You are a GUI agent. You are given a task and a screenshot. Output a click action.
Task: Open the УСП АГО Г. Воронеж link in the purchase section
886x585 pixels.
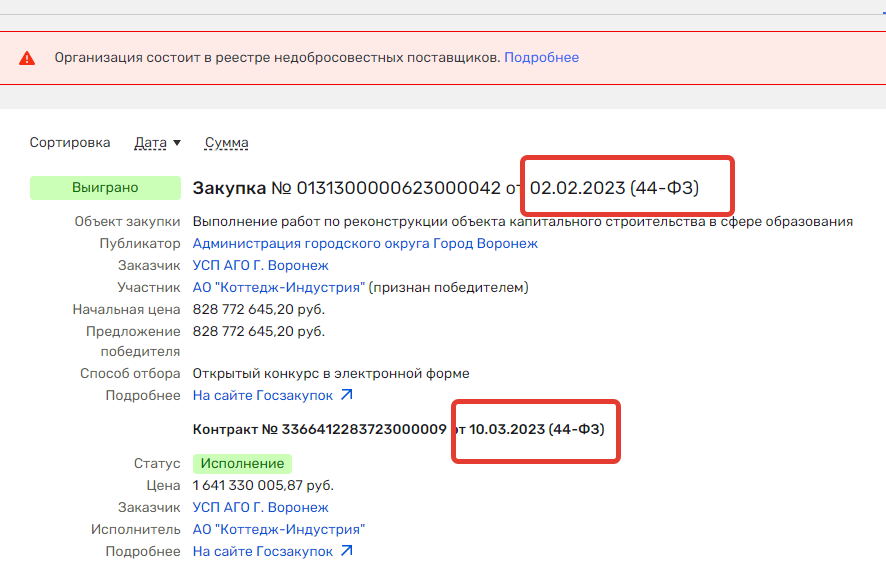pos(260,265)
